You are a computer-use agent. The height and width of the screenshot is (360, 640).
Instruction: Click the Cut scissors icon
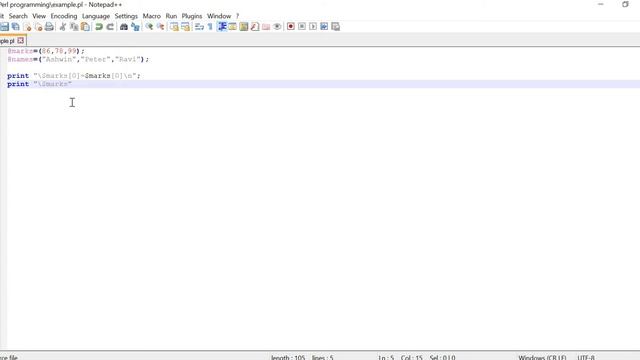[x=62, y=27]
